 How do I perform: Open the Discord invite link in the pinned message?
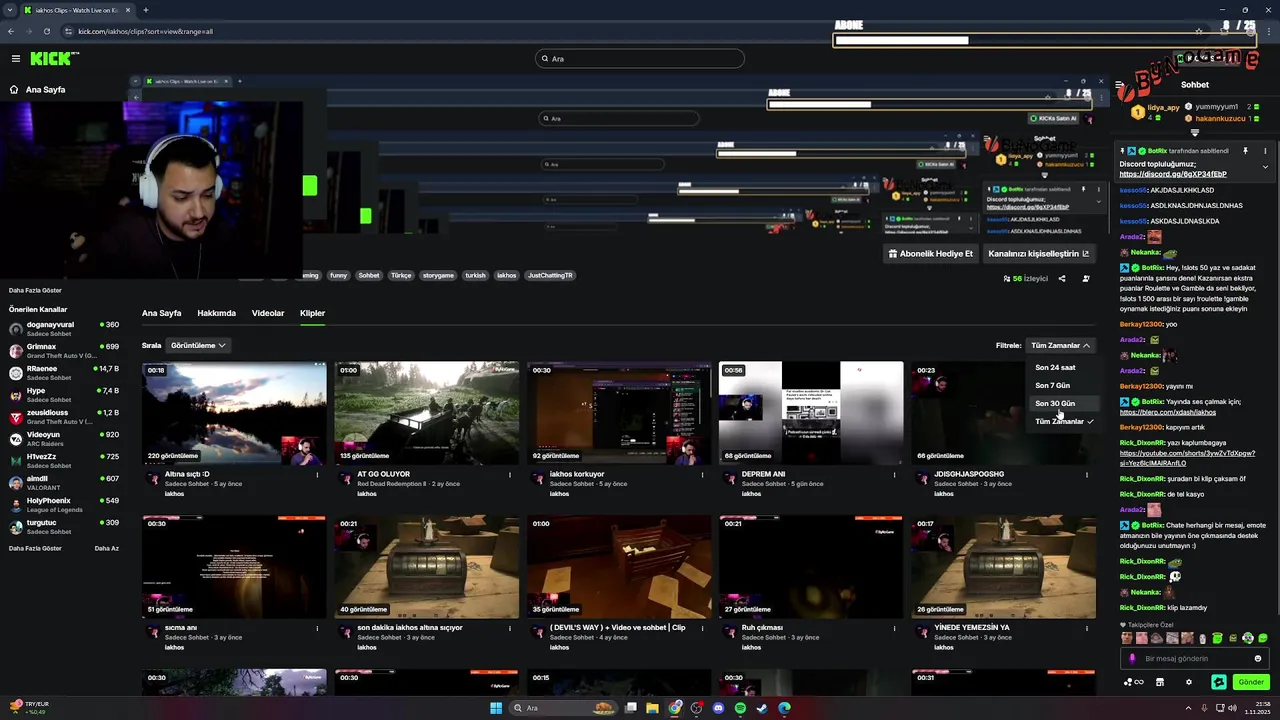tap(1173, 174)
